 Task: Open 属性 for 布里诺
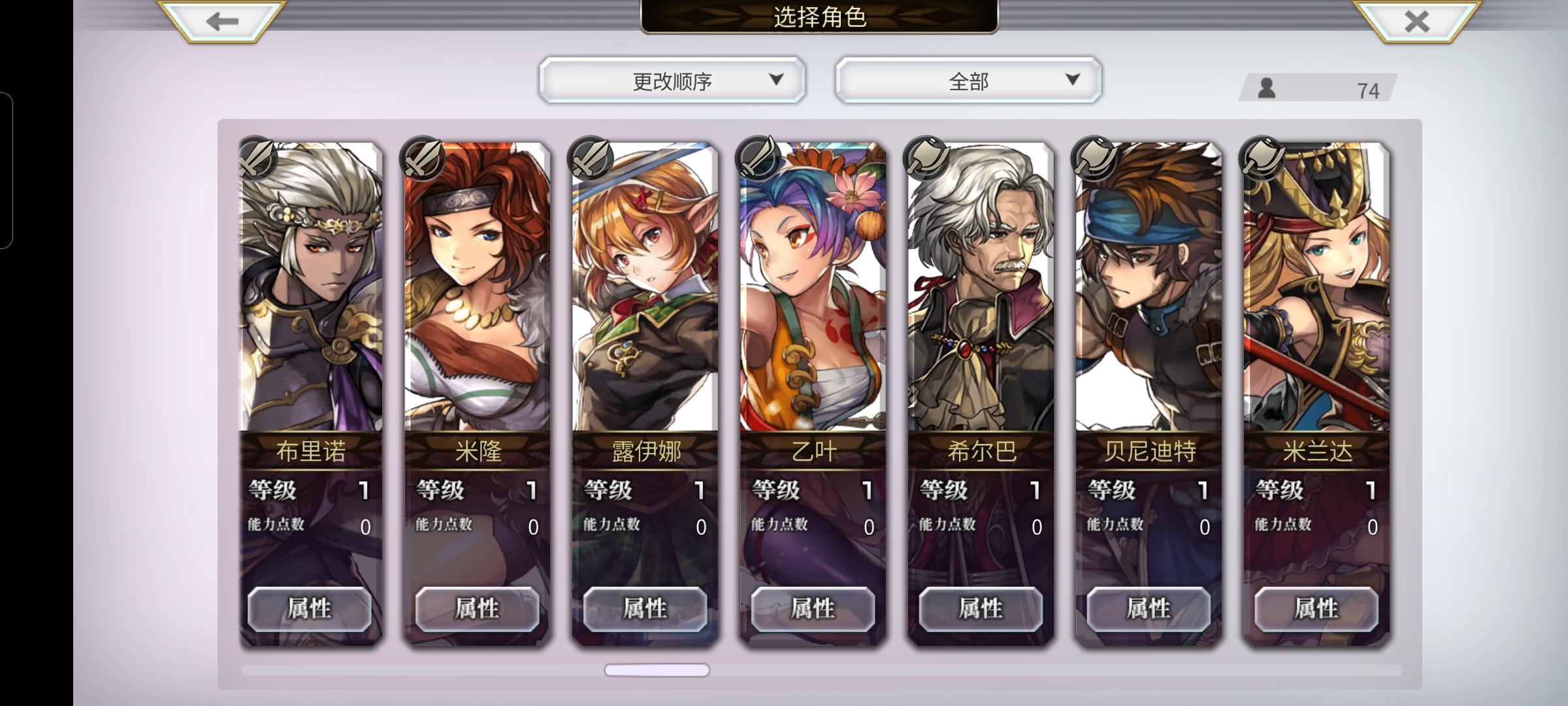point(310,609)
